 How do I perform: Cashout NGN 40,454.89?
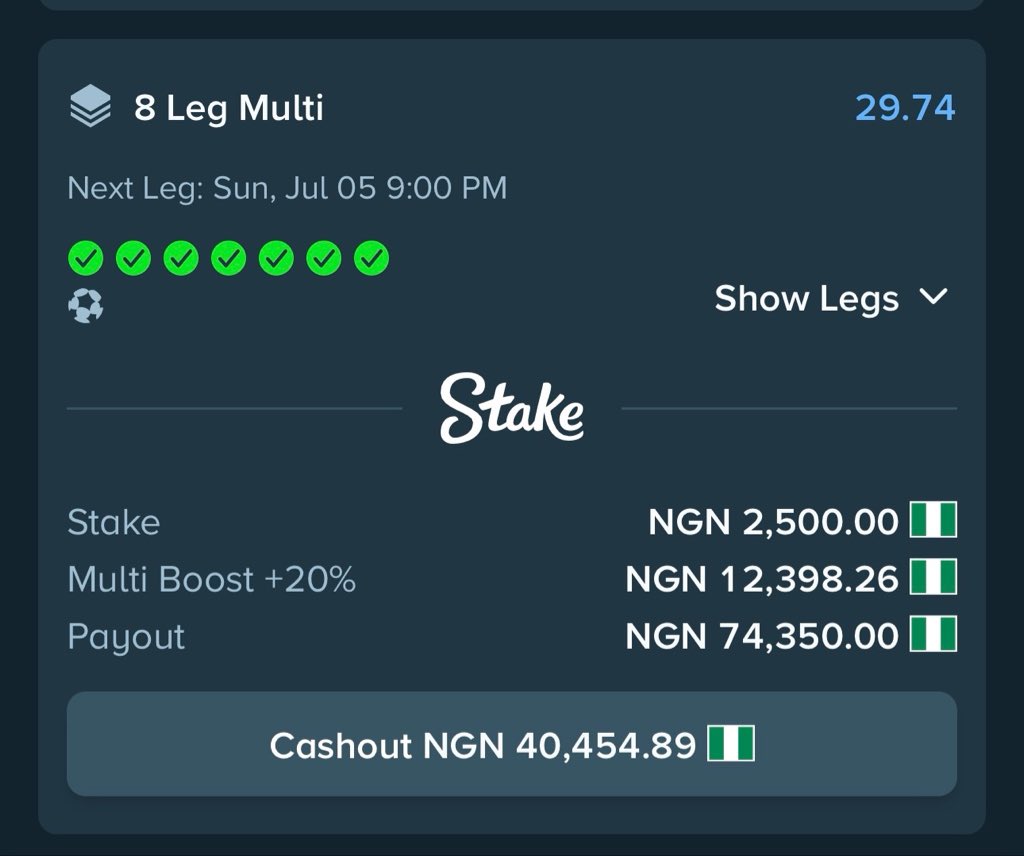pyautogui.click(x=512, y=744)
